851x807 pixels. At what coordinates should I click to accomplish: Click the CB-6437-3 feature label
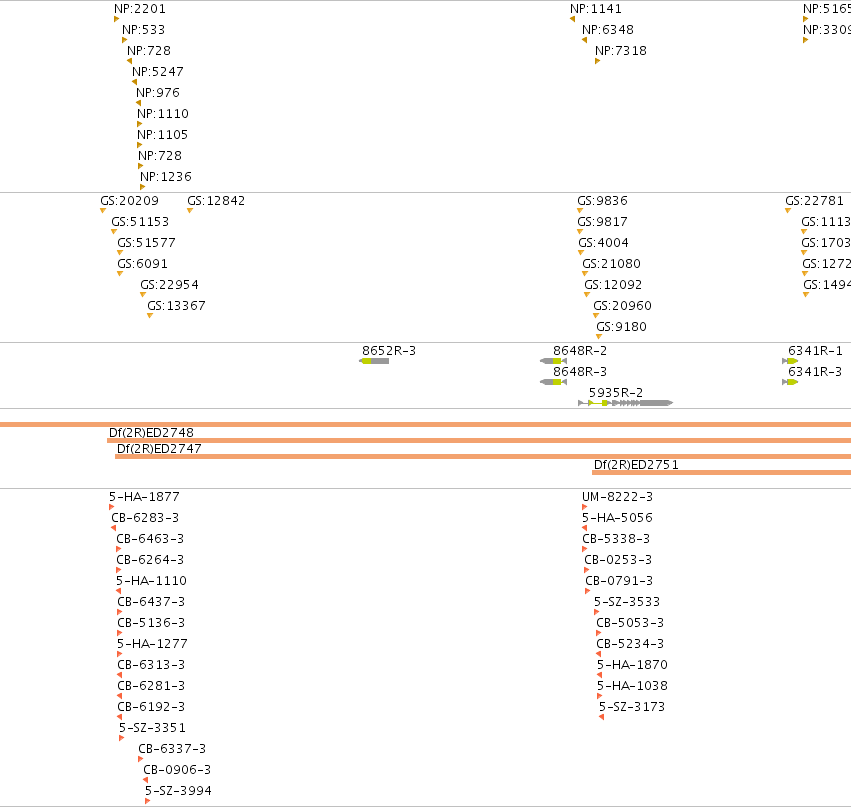pyautogui.click(x=151, y=601)
